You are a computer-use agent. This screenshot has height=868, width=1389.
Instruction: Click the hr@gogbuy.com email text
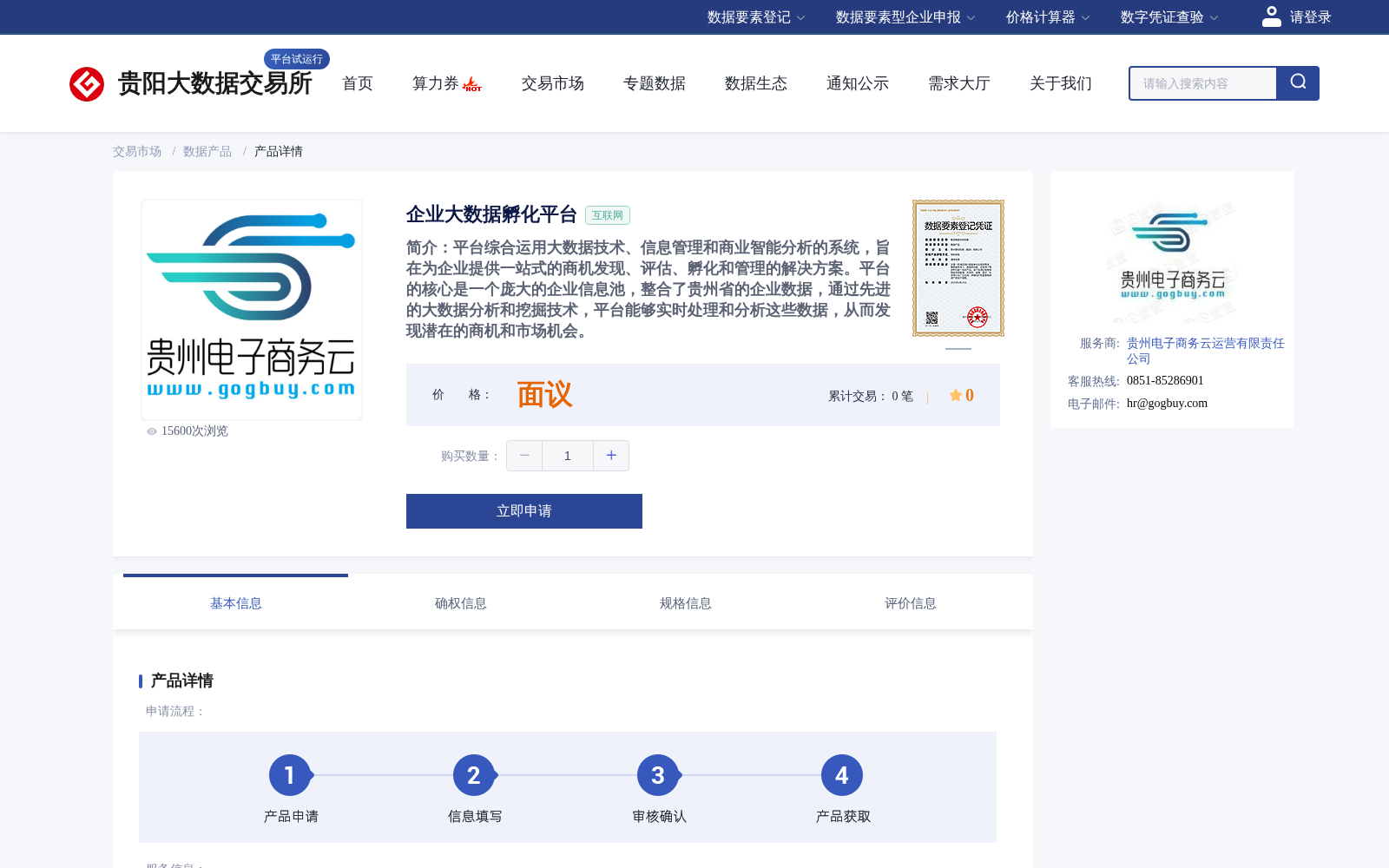pos(1167,403)
